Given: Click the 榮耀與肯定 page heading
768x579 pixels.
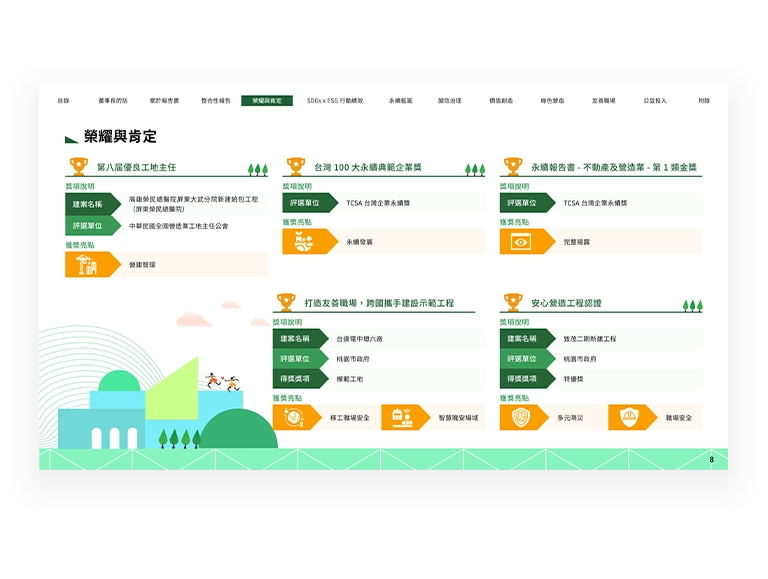Looking at the screenshot, I should (x=120, y=136).
